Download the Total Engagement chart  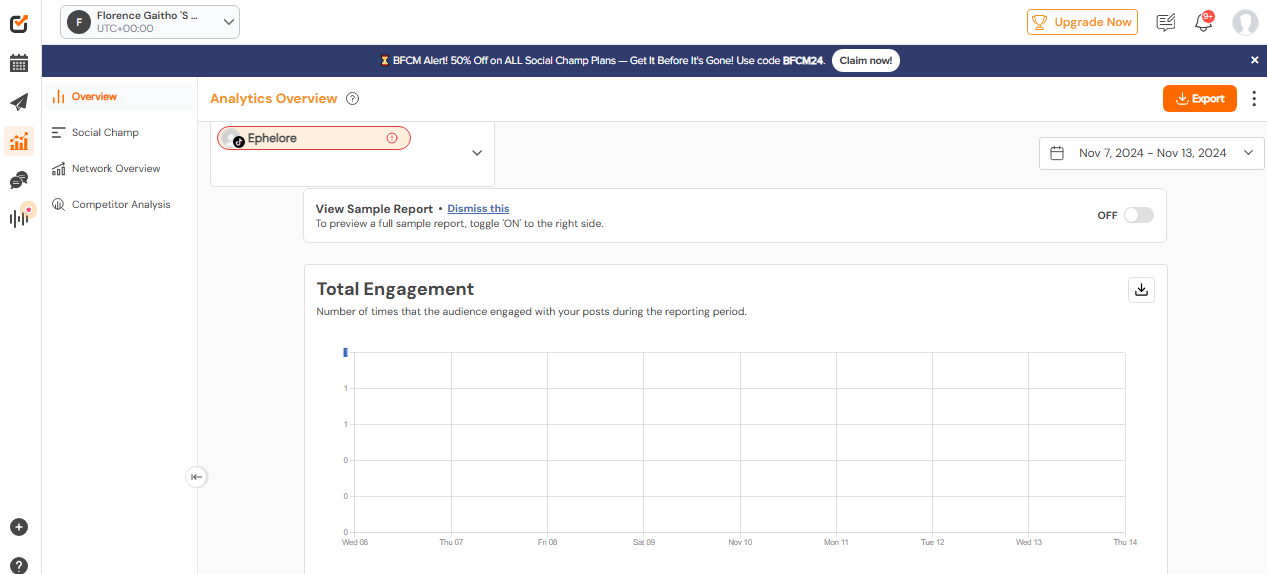tap(1141, 290)
